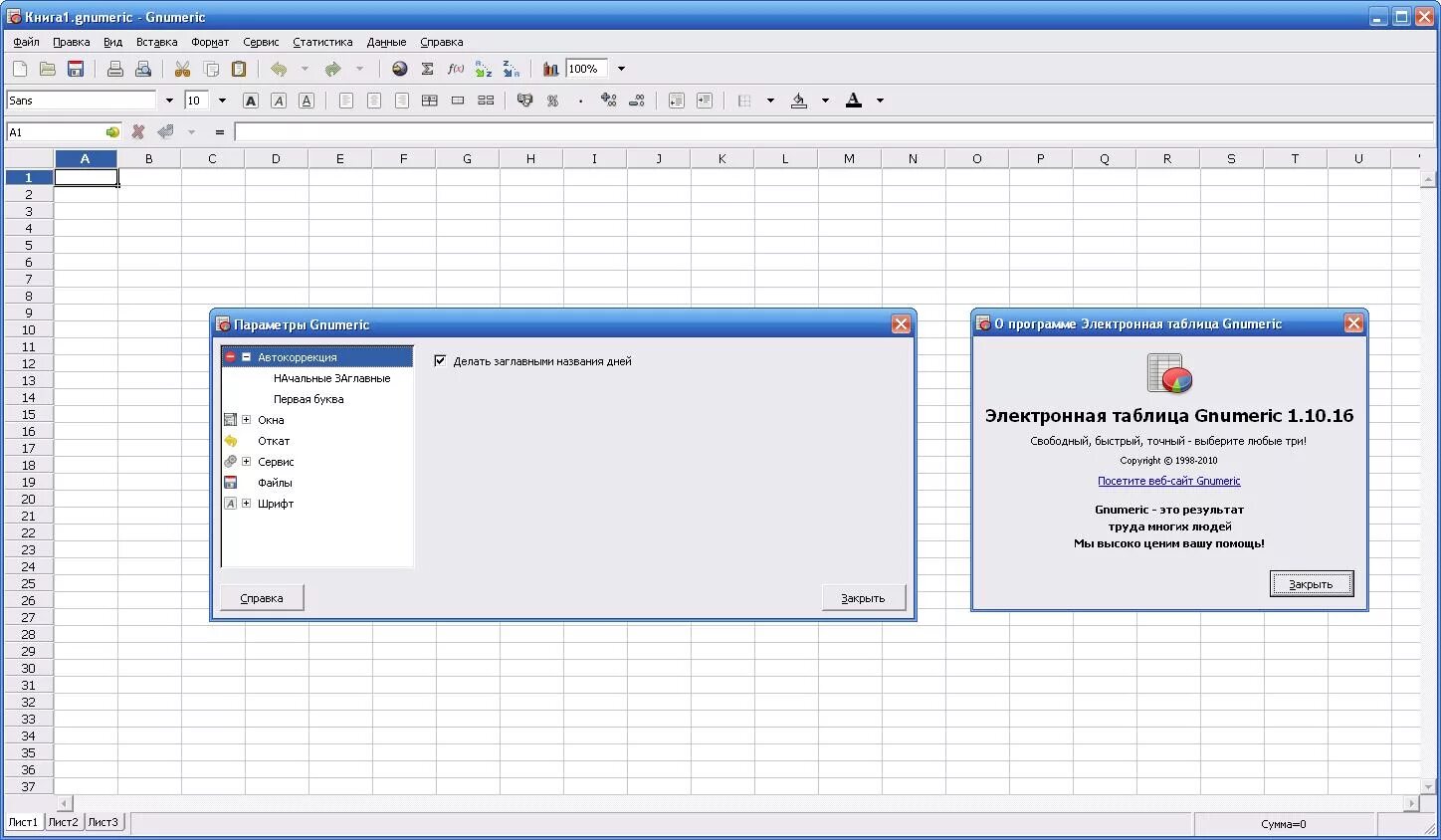Screen dimensions: 1441x840
Task: Redo the last undone action
Action: [333, 69]
